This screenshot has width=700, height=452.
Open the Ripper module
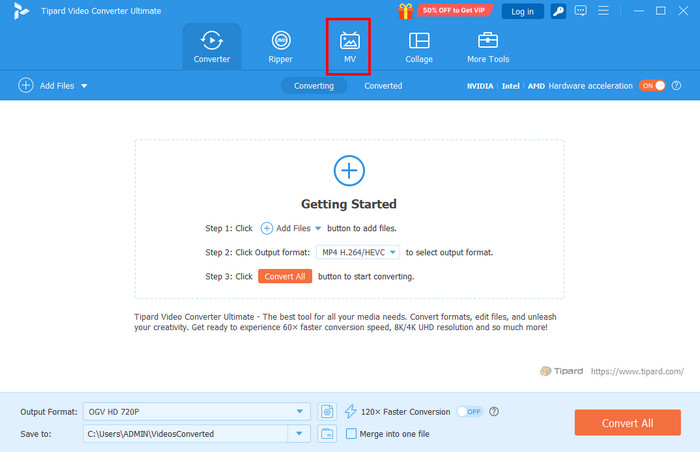(281, 47)
